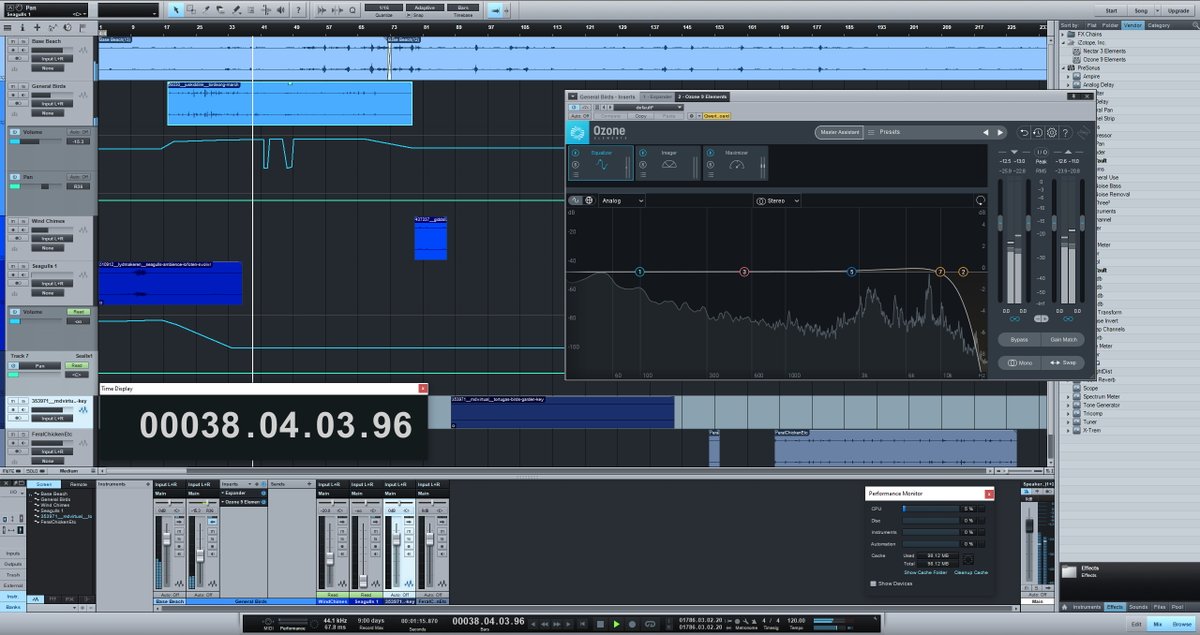Open the inspector info icon above tracks

22,28
